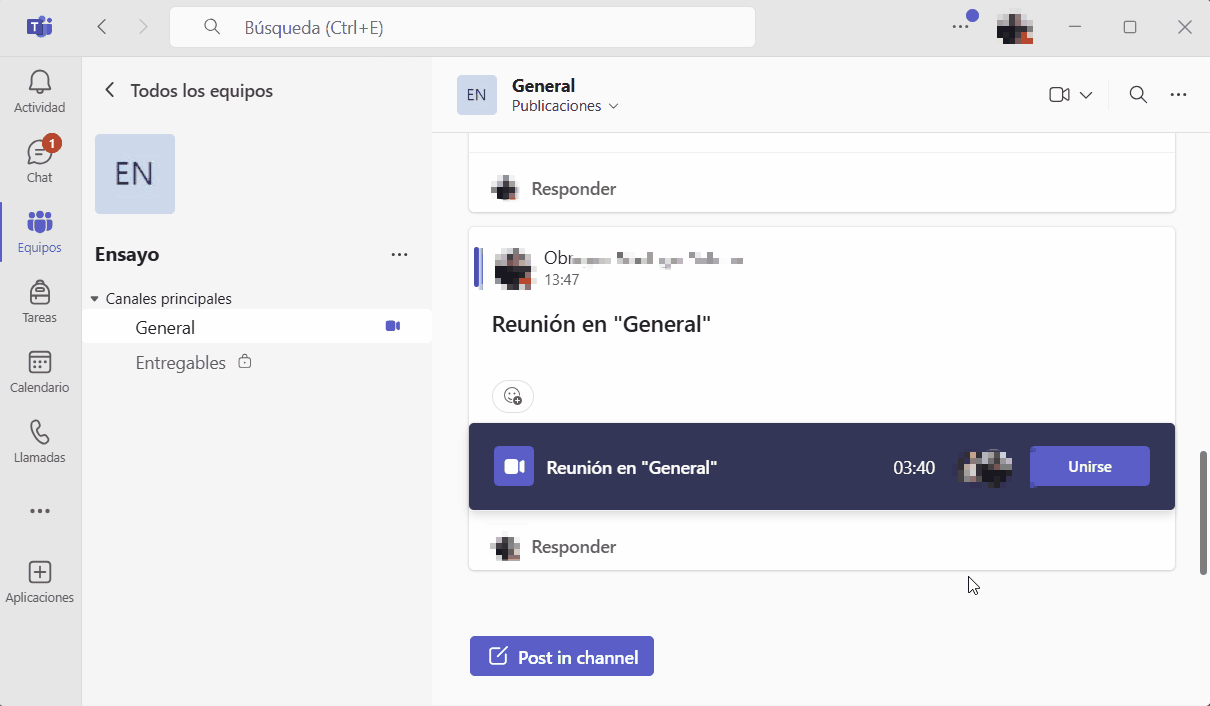This screenshot has height=706, width=1210.
Task: Open meeting options dropdown arrow
Action: 1086,95
